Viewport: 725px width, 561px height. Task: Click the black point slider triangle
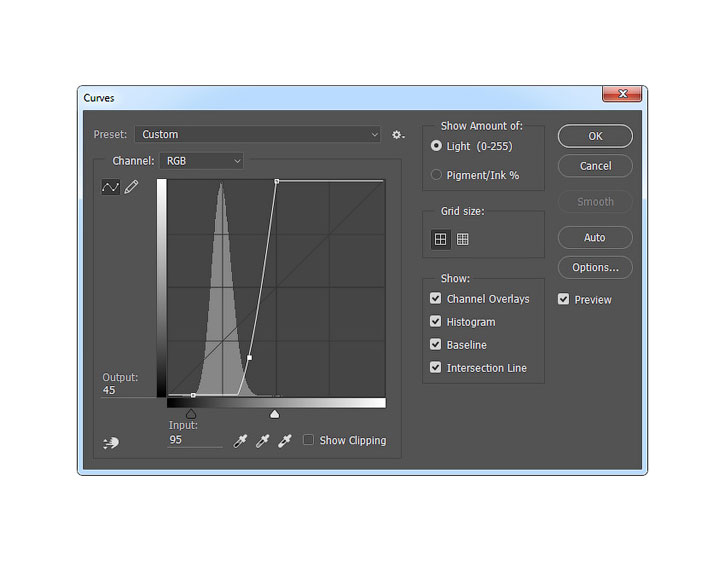click(190, 414)
